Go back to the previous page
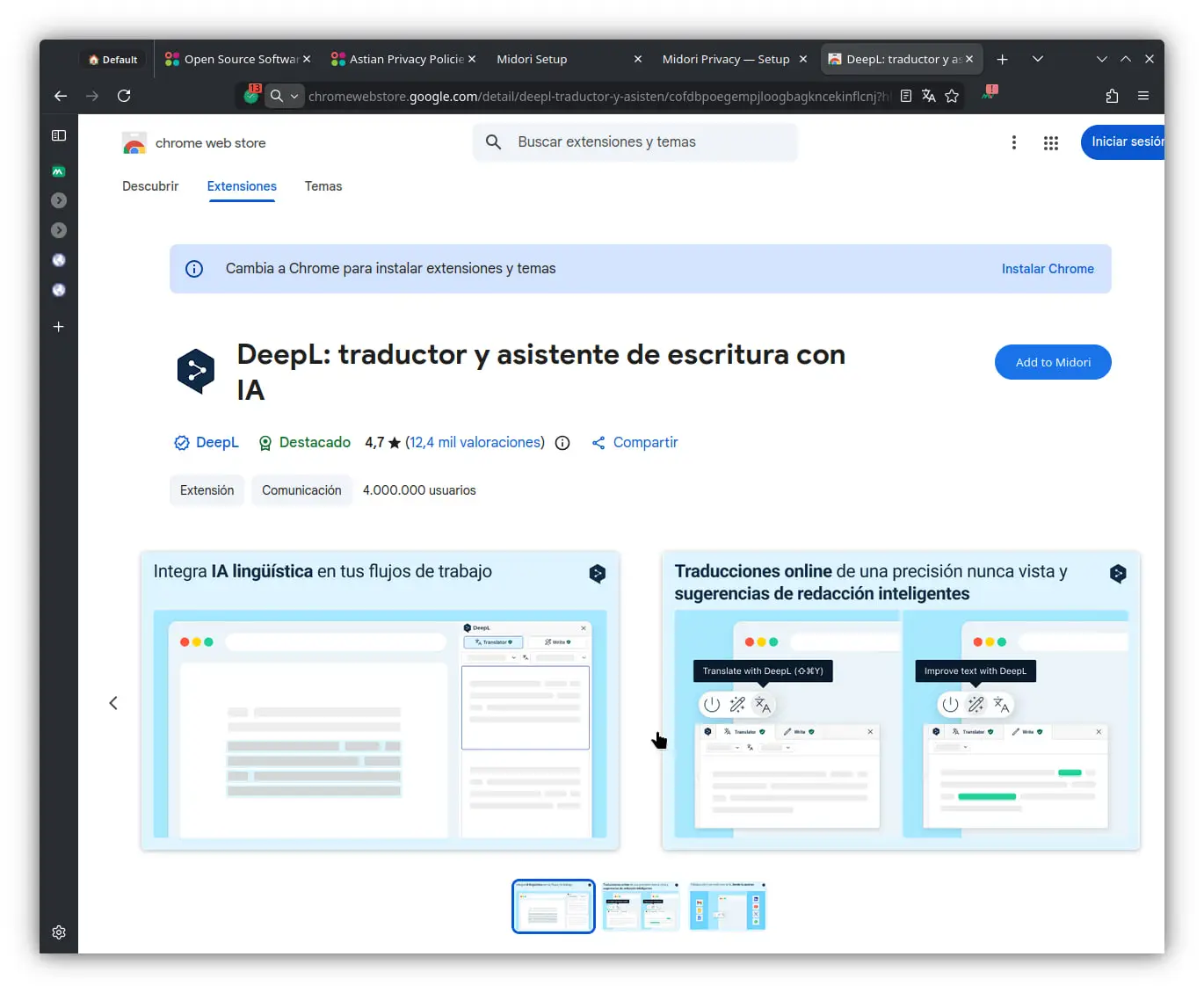The image size is (1204, 993). click(x=61, y=96)
